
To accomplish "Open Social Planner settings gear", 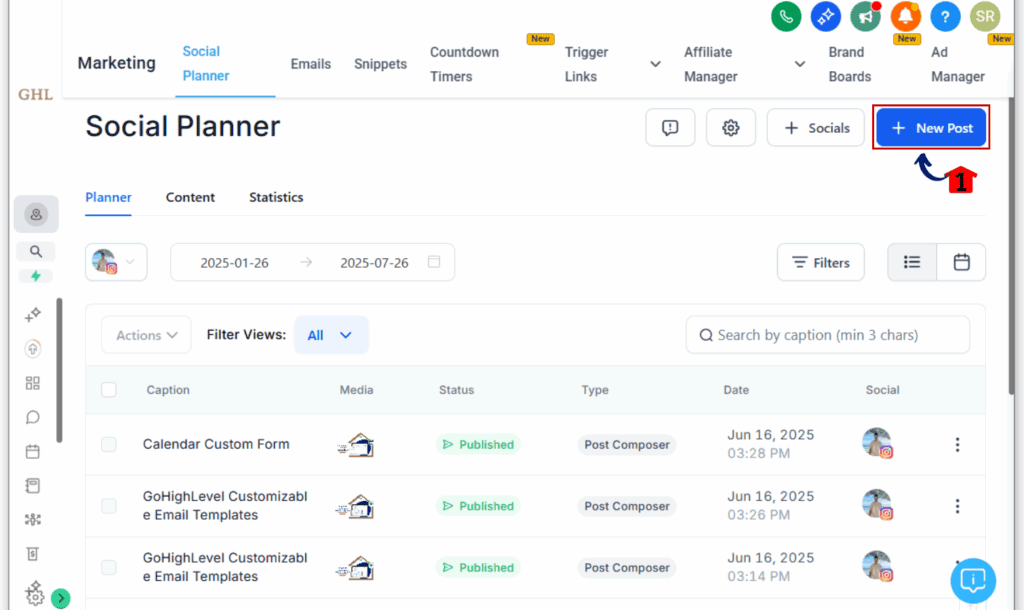I will [x=731, y=127].
